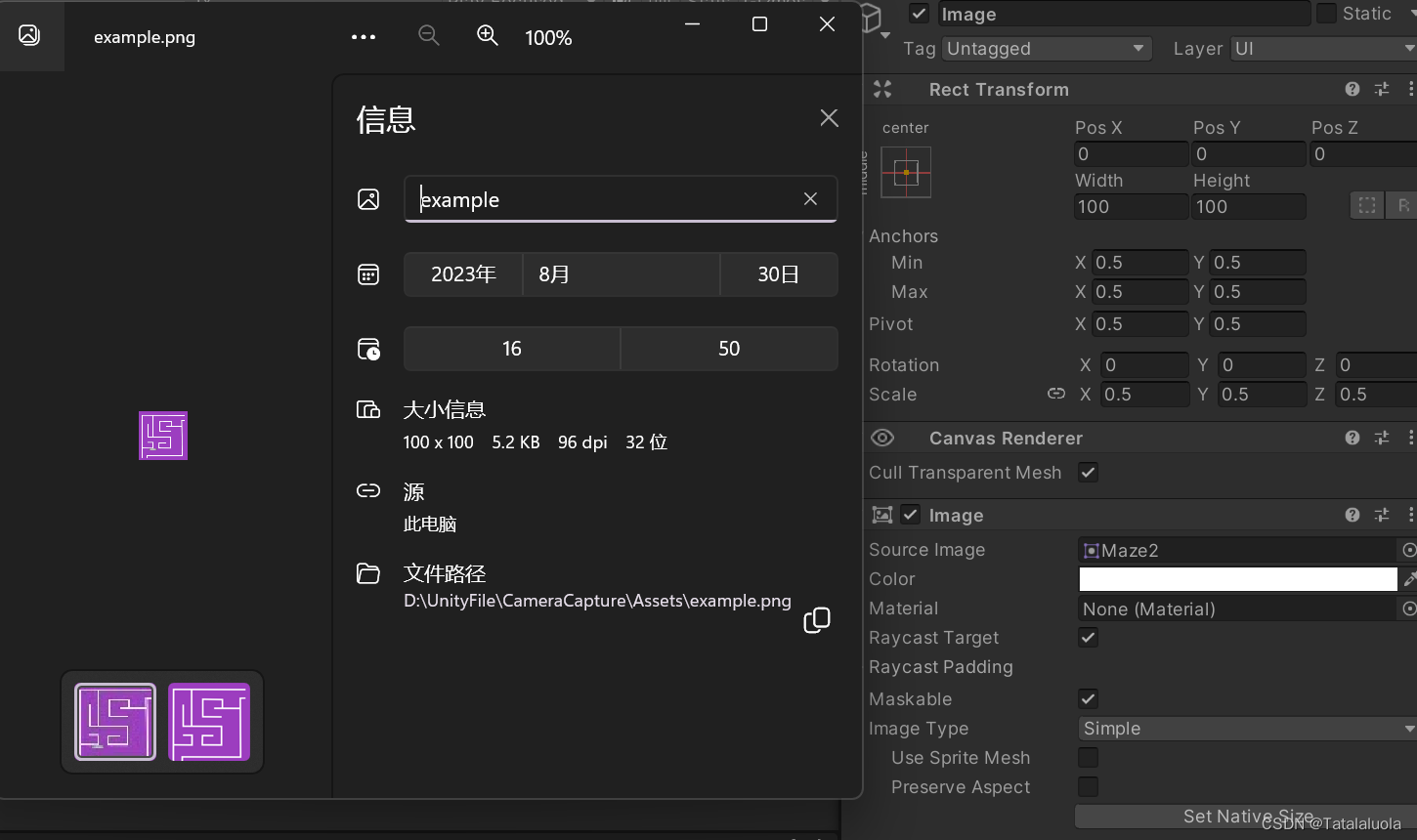Open the 2023年 year selector
The image size is (1417, 840).
tap(463, 274)
